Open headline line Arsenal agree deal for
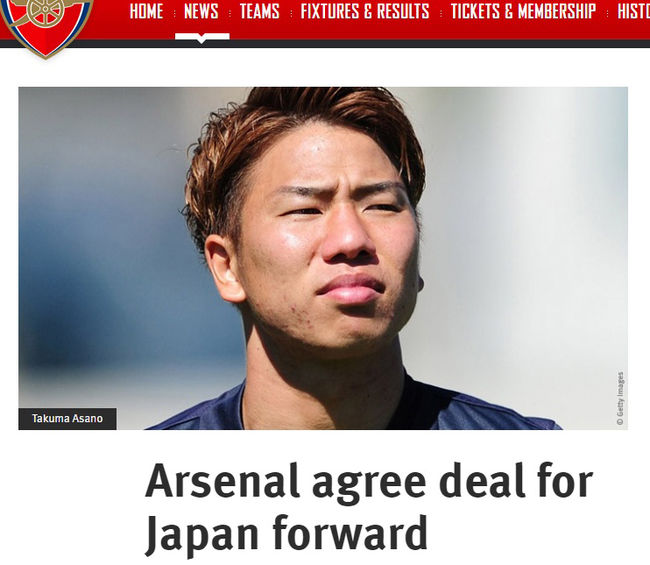 tap(369, 482)
